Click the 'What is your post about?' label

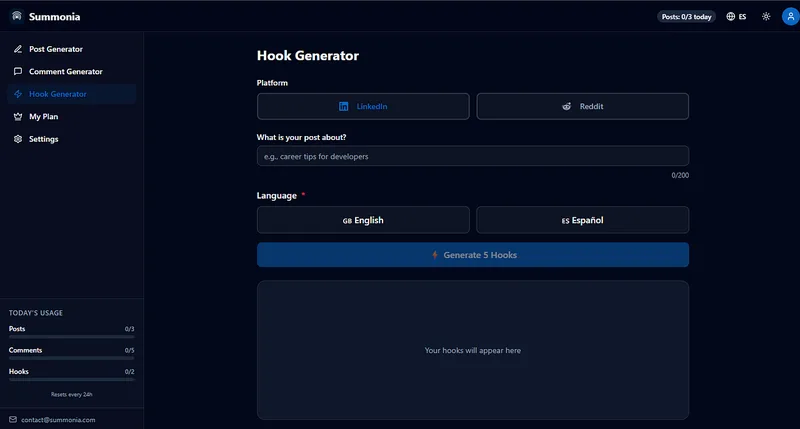[x=302, y=137]
